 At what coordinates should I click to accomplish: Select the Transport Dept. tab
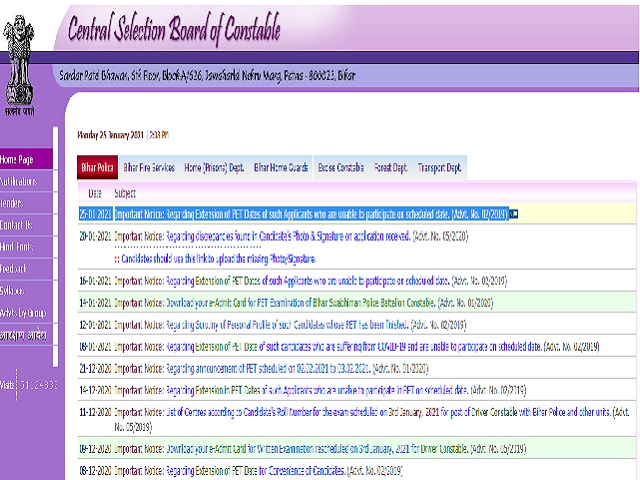[440, 167]
